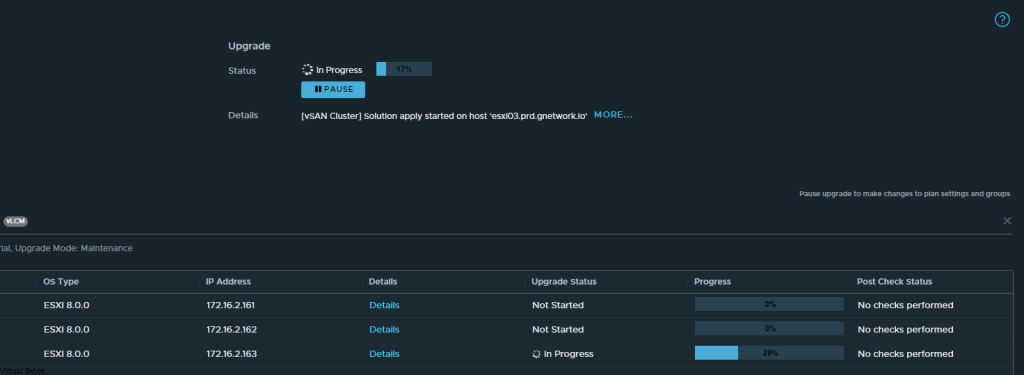Click ESXI 8.0.0 in row 172.16.2.163

tap(66, 354)
